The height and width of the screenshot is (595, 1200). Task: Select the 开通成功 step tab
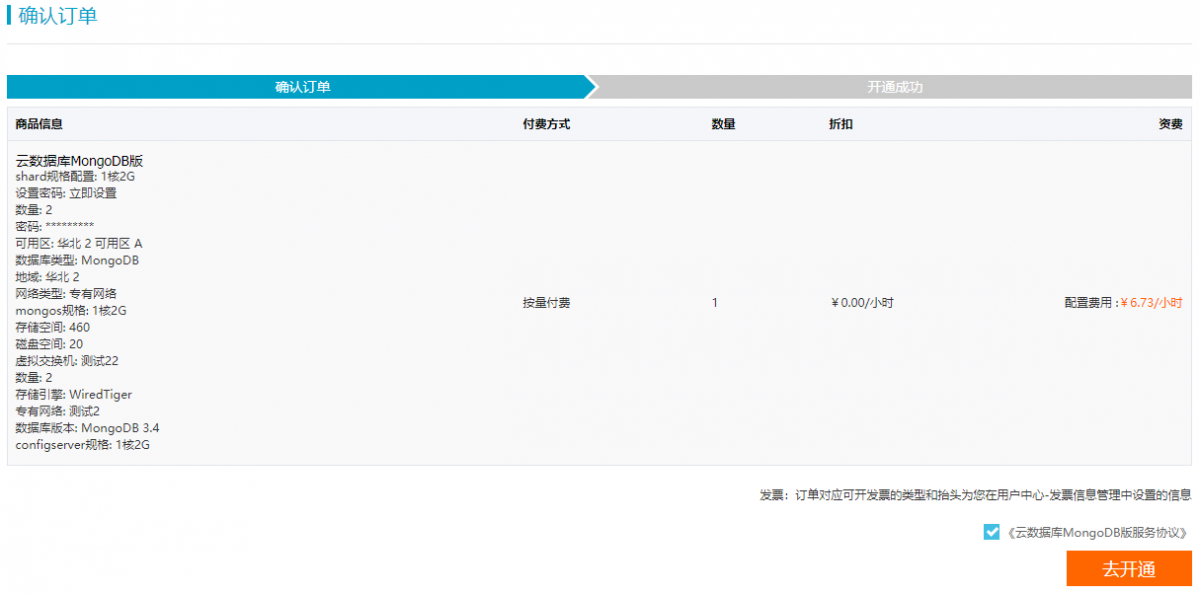894,87
